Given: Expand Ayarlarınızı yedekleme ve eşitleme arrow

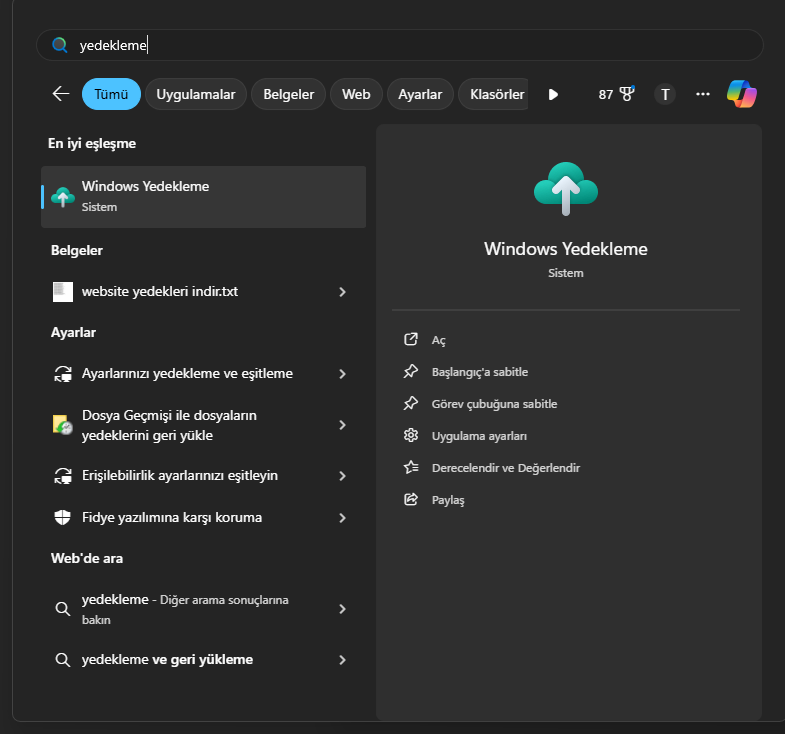Looking at the screenshot, I should pos(342,374).
